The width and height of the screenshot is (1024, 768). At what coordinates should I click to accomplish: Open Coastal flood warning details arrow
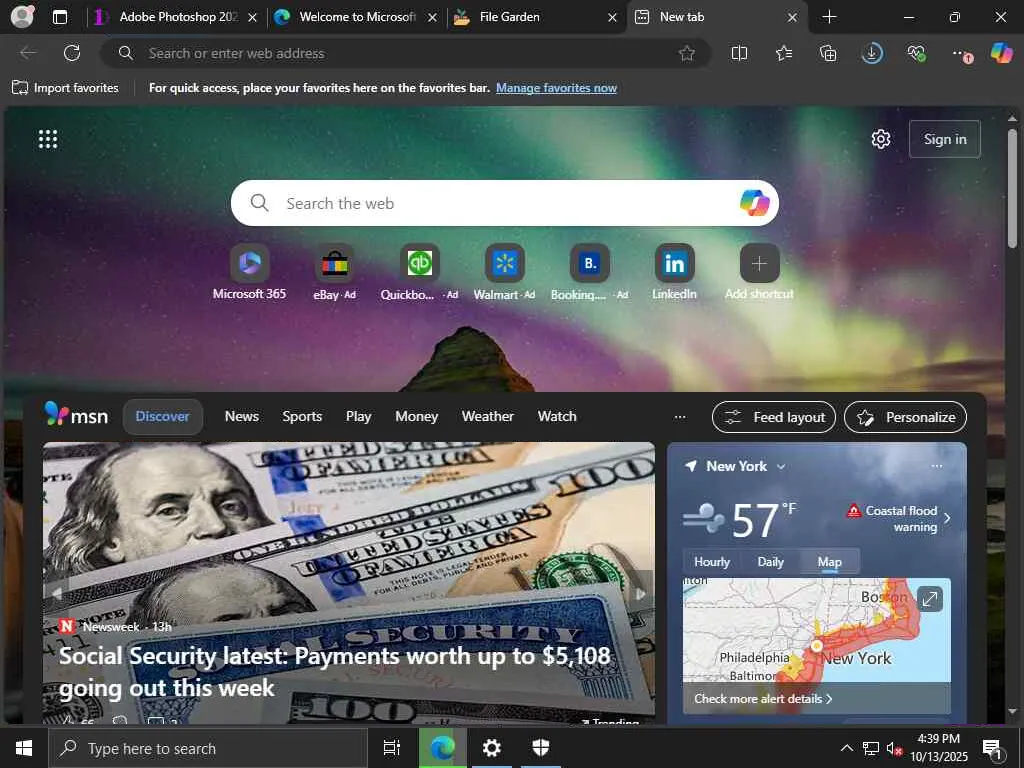click(x=947, y=518)
